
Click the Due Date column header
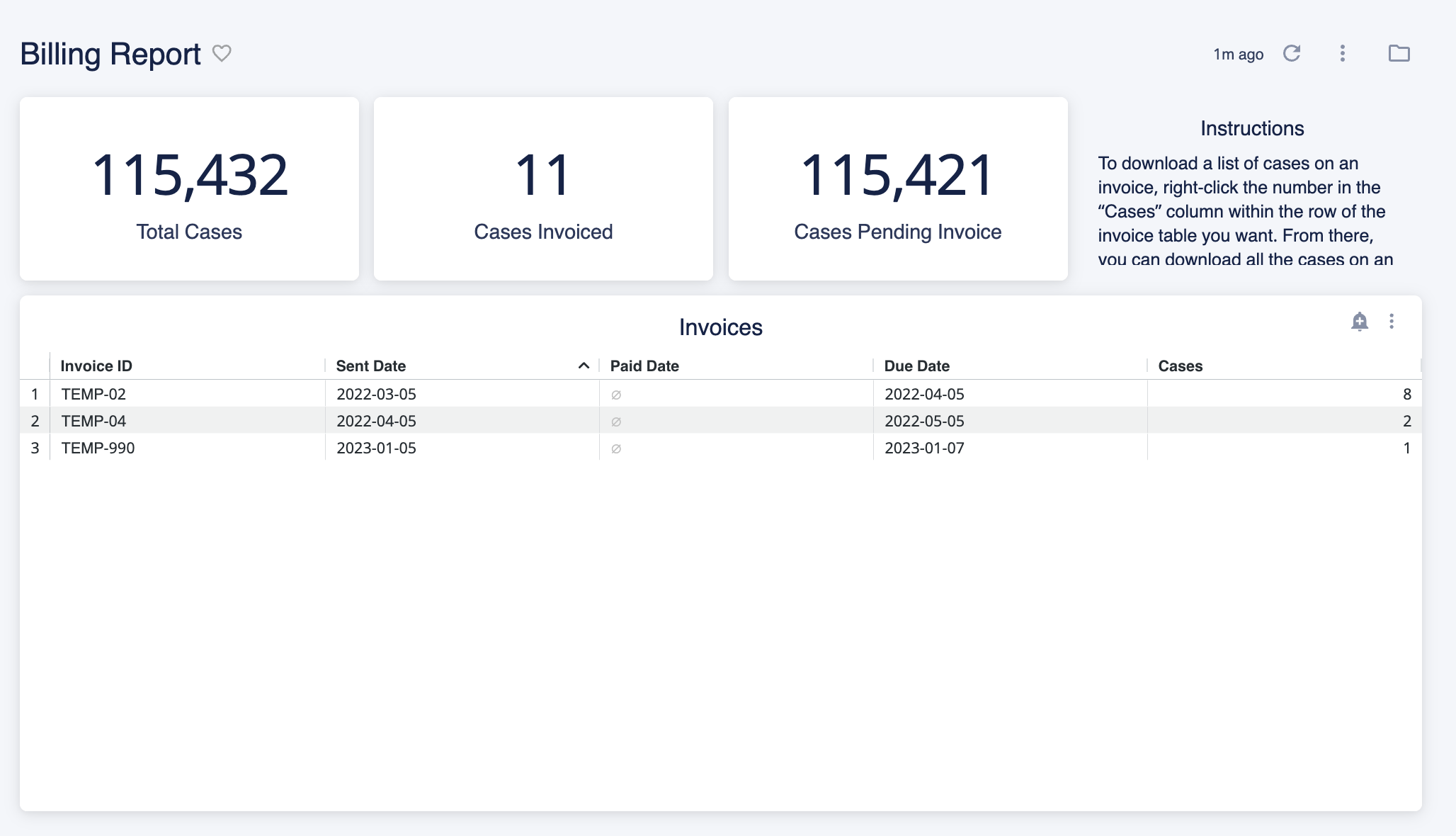point(917,366)
